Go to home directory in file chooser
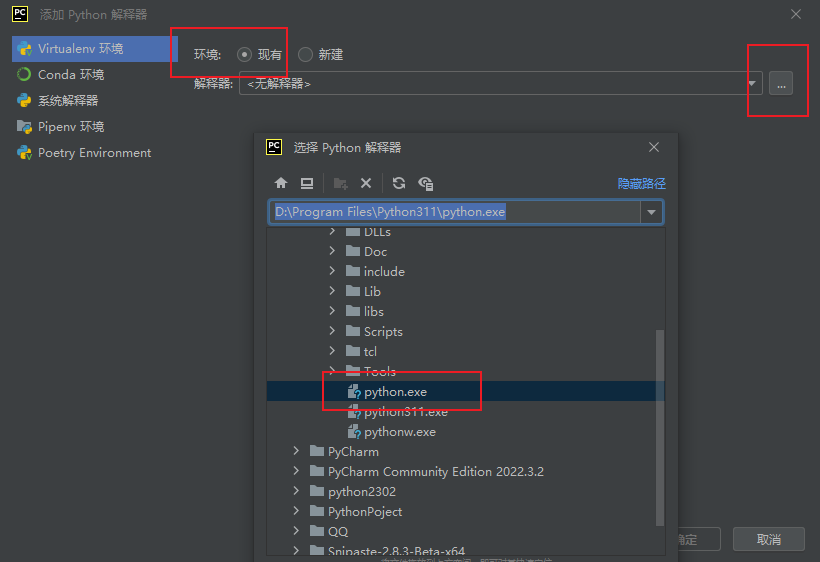This screenshot has height=562, width=820. 281,183
